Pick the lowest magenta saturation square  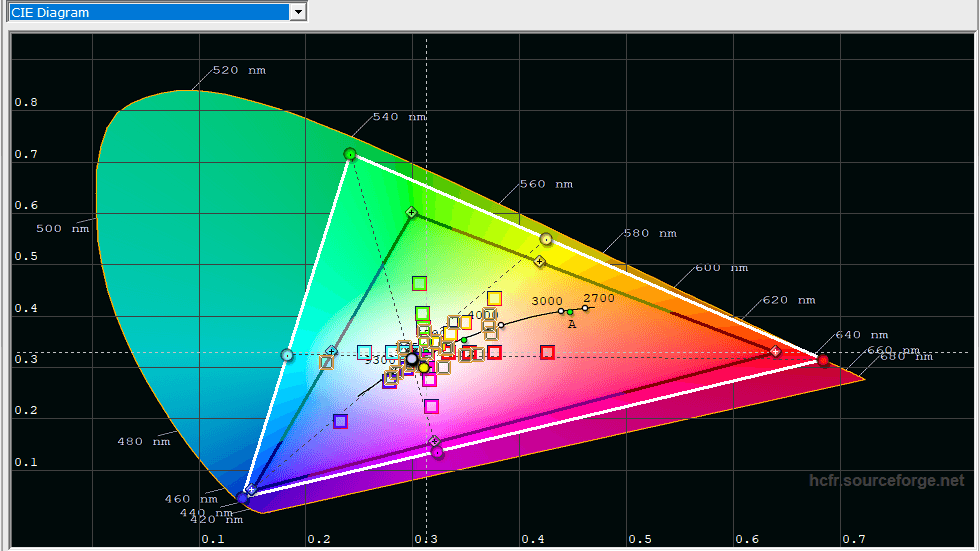click(431, 406)
